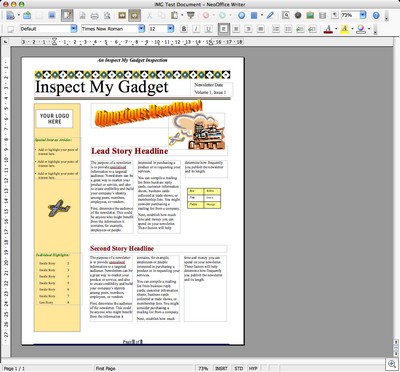Apply the Font Color swatch

[328, 29]
